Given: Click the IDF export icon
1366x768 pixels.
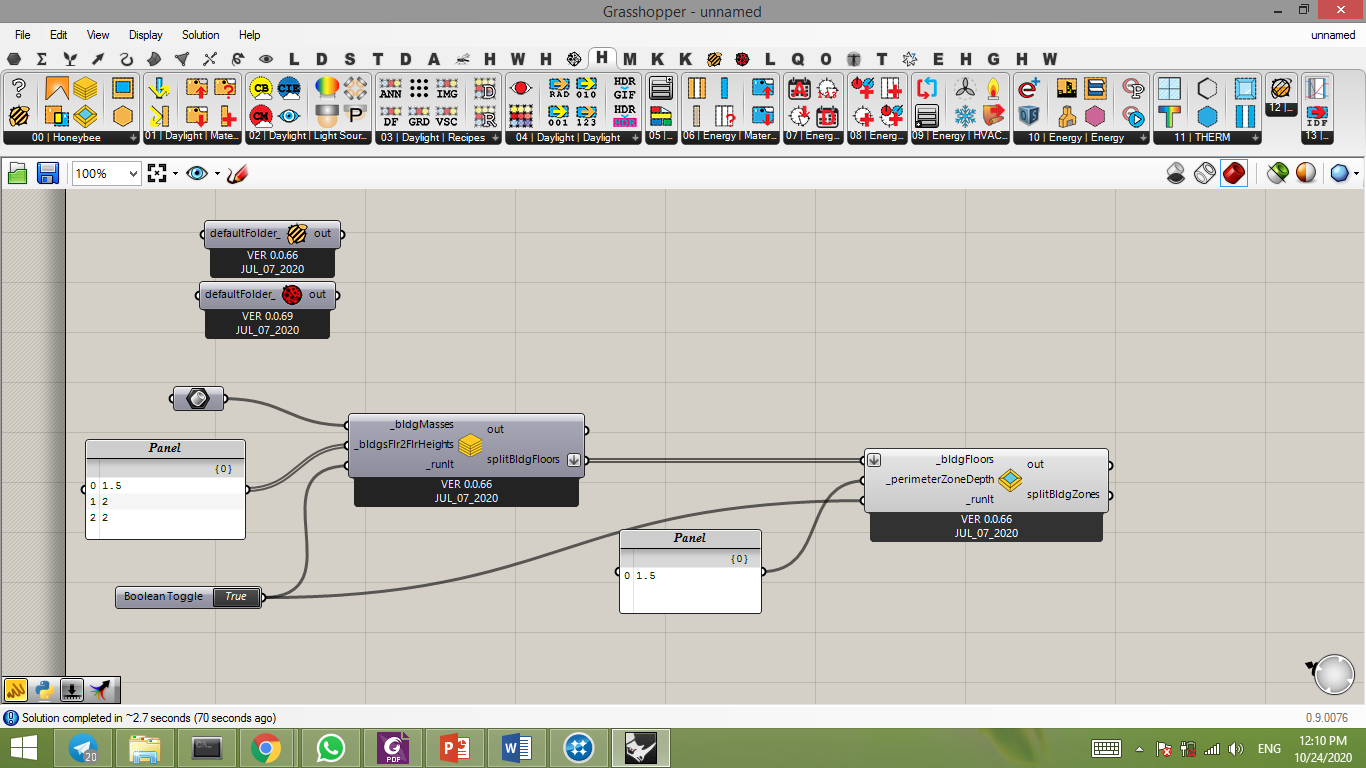Looking at the screenshot, I should pos(1317,115).
